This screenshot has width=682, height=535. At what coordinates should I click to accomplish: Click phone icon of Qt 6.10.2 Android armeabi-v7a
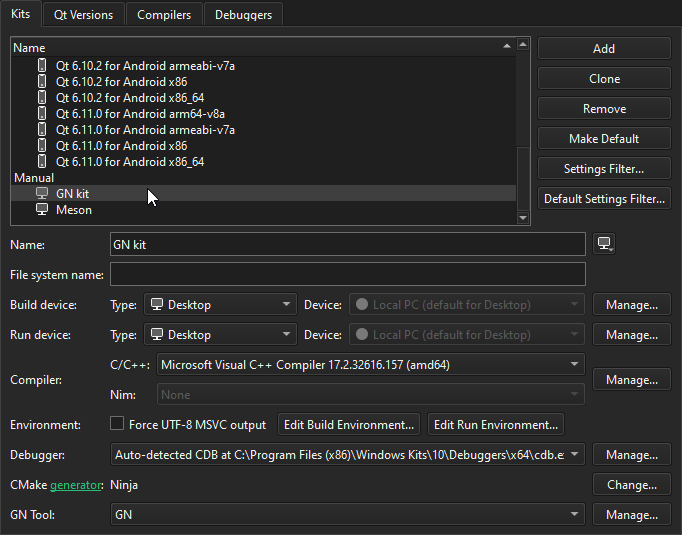point(42,66)
